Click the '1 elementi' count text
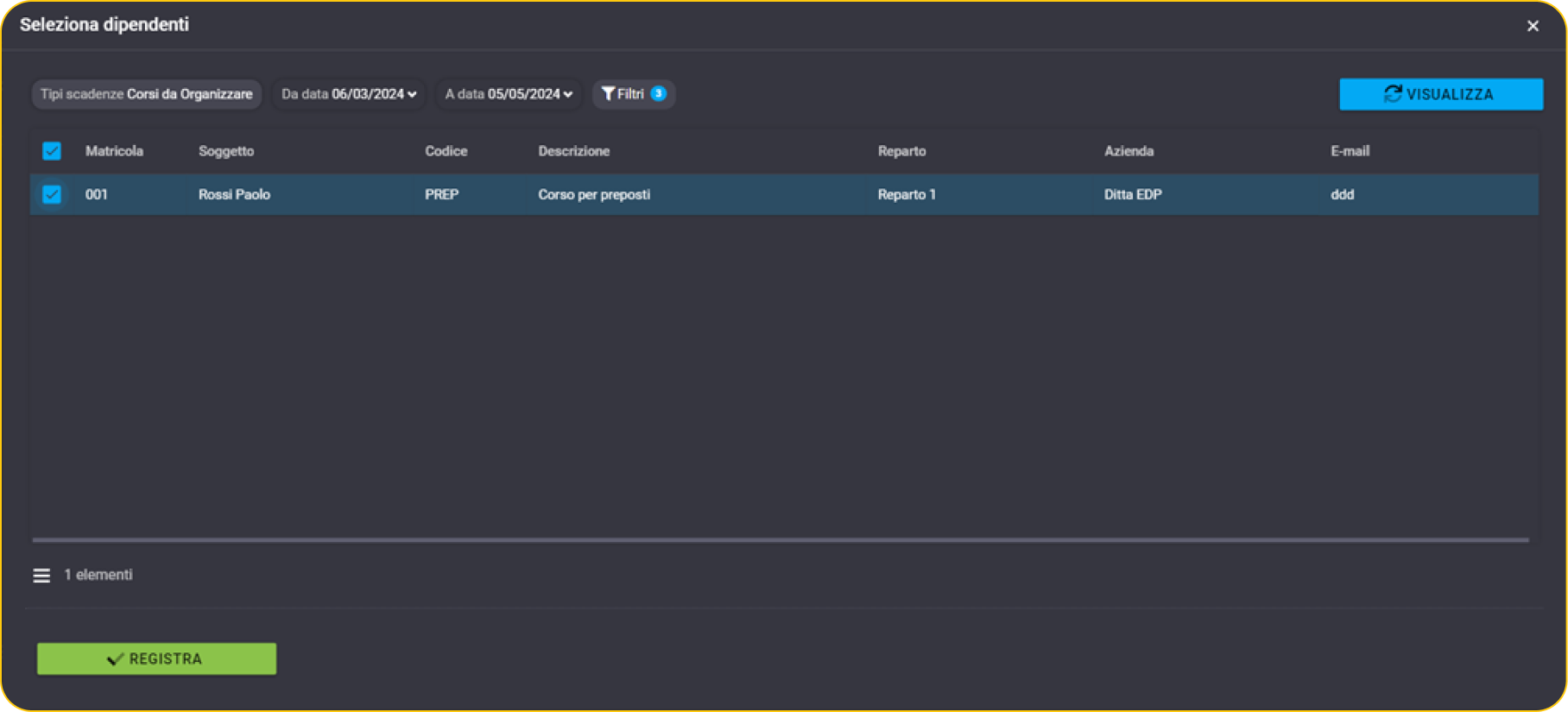Viewport: 1568px width, 712px height. (x=98, y=575)
